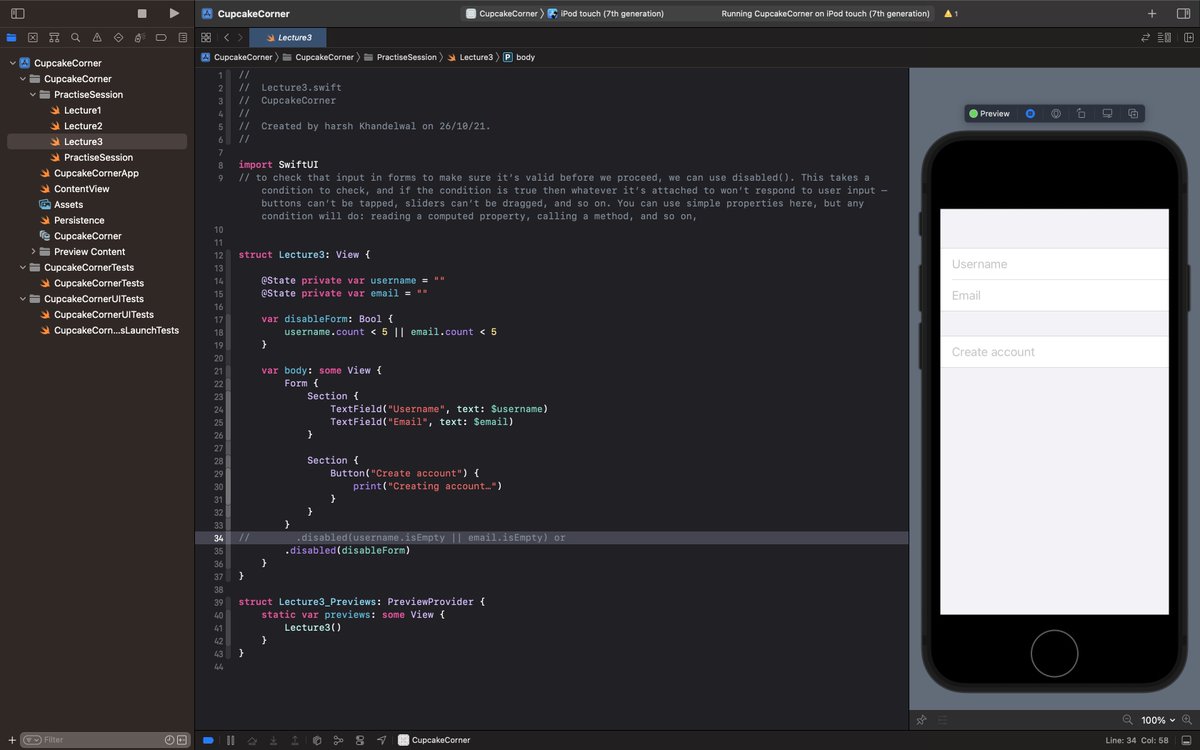
Task: Open the Issue navigator
Action: click(x=97, y=37)
